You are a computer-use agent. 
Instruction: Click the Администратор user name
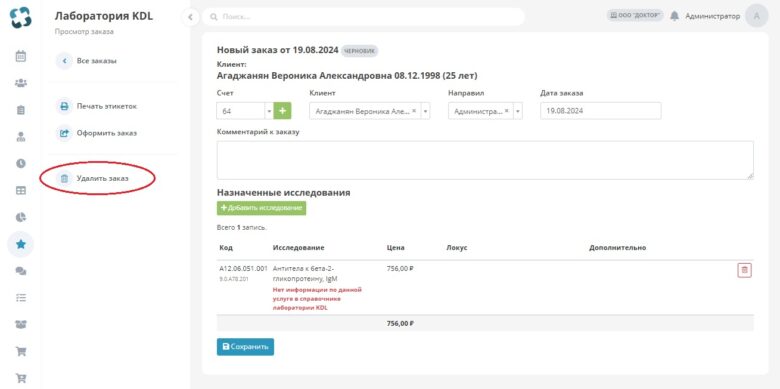click(x=712, y=16)
